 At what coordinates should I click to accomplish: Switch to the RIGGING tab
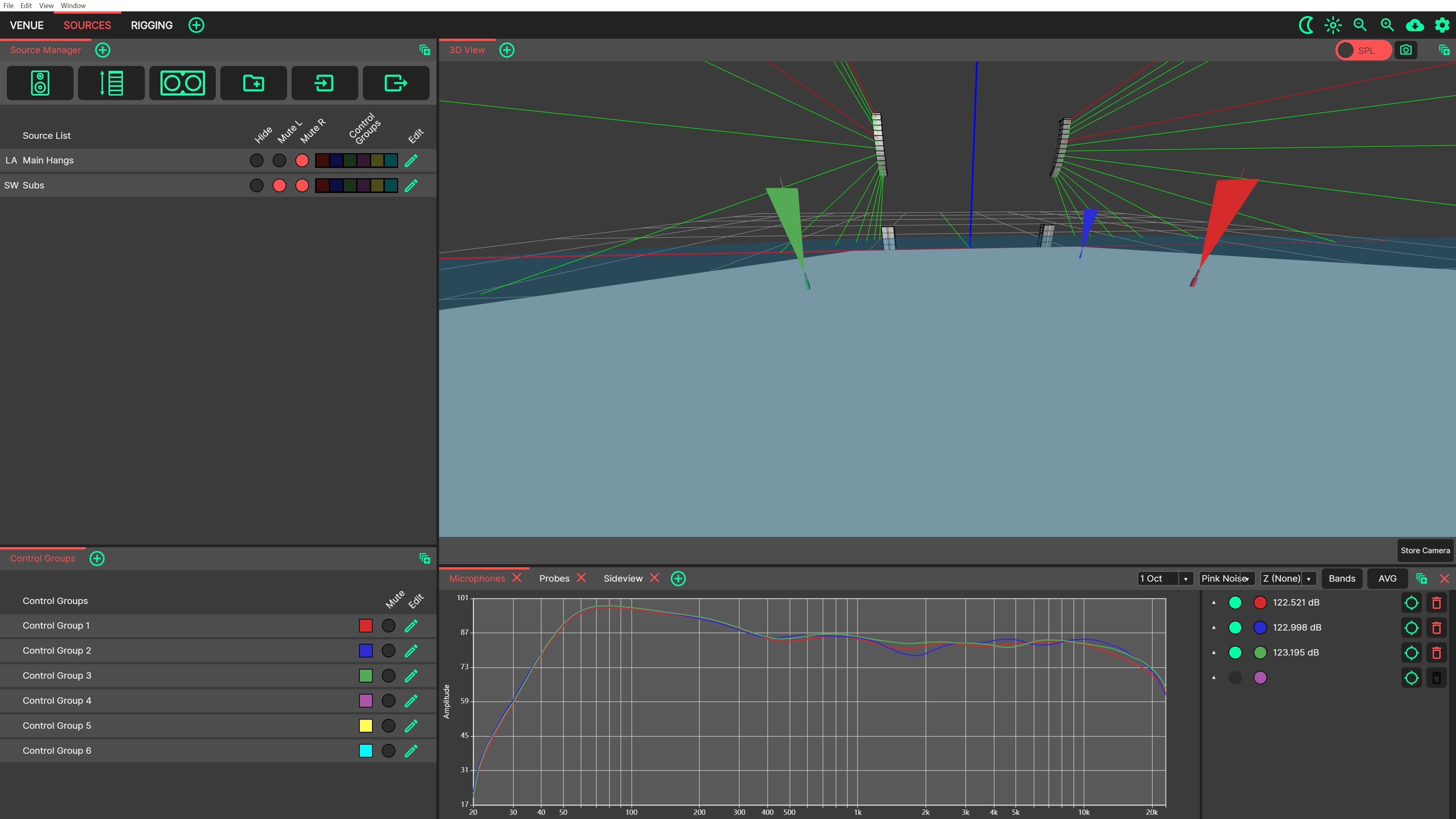[x=152, y=25]
